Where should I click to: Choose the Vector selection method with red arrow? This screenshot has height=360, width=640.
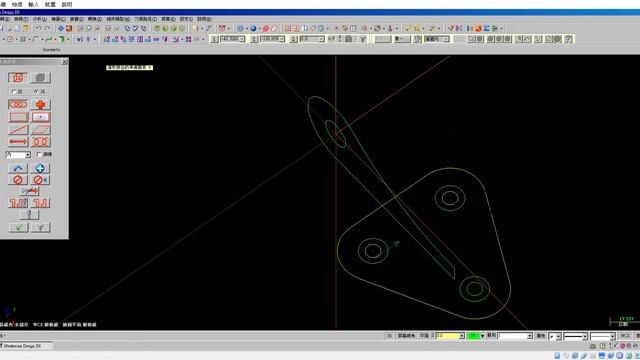click(18, 142)
